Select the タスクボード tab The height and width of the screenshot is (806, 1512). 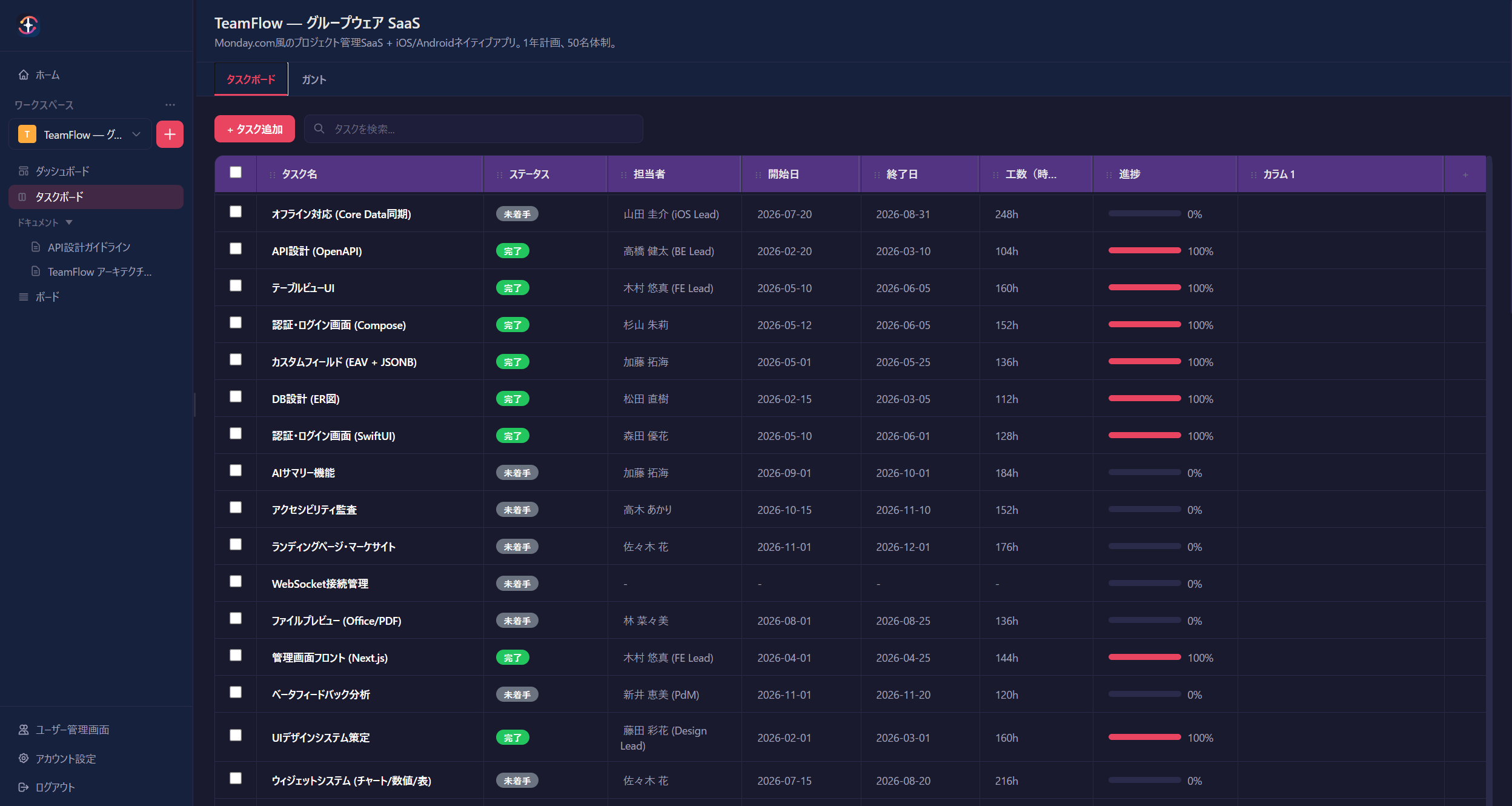251,79
